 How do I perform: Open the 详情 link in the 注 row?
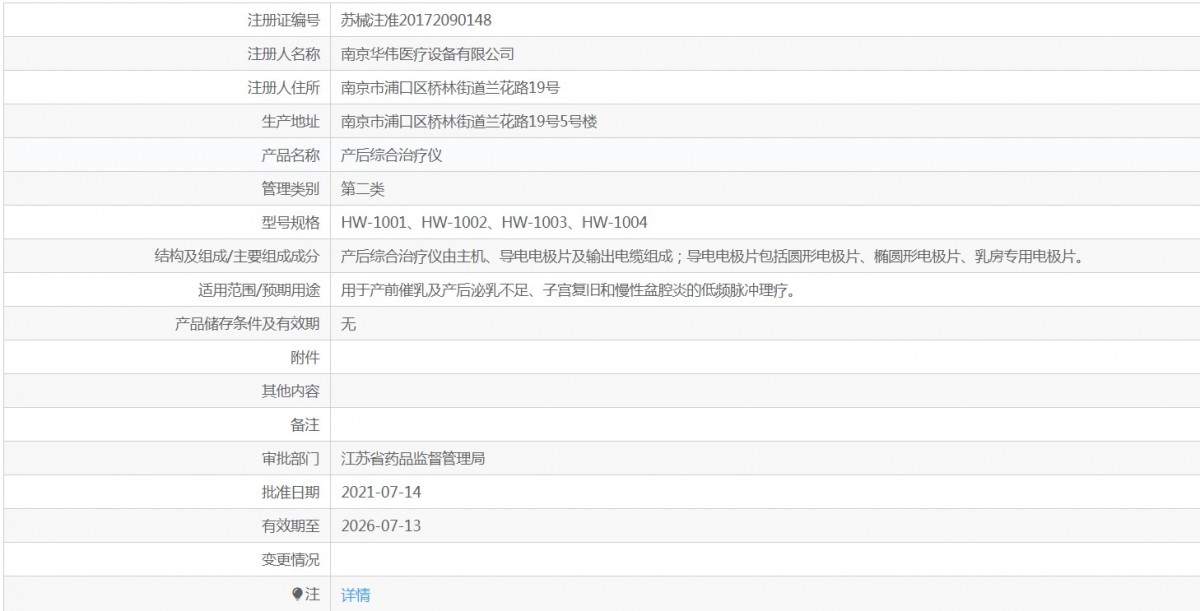[355, 595]
